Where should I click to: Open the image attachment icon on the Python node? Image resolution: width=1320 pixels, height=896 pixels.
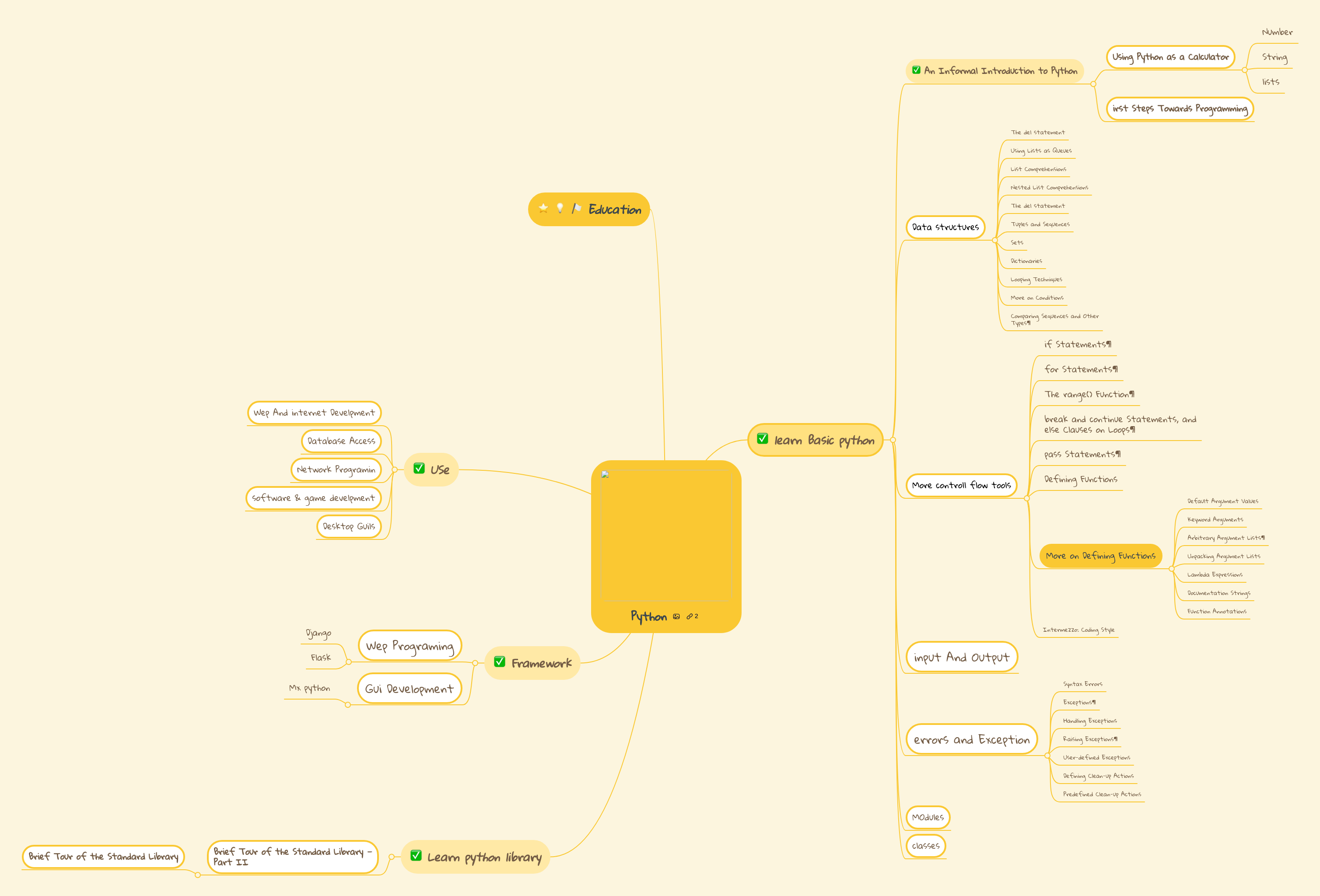677,617
